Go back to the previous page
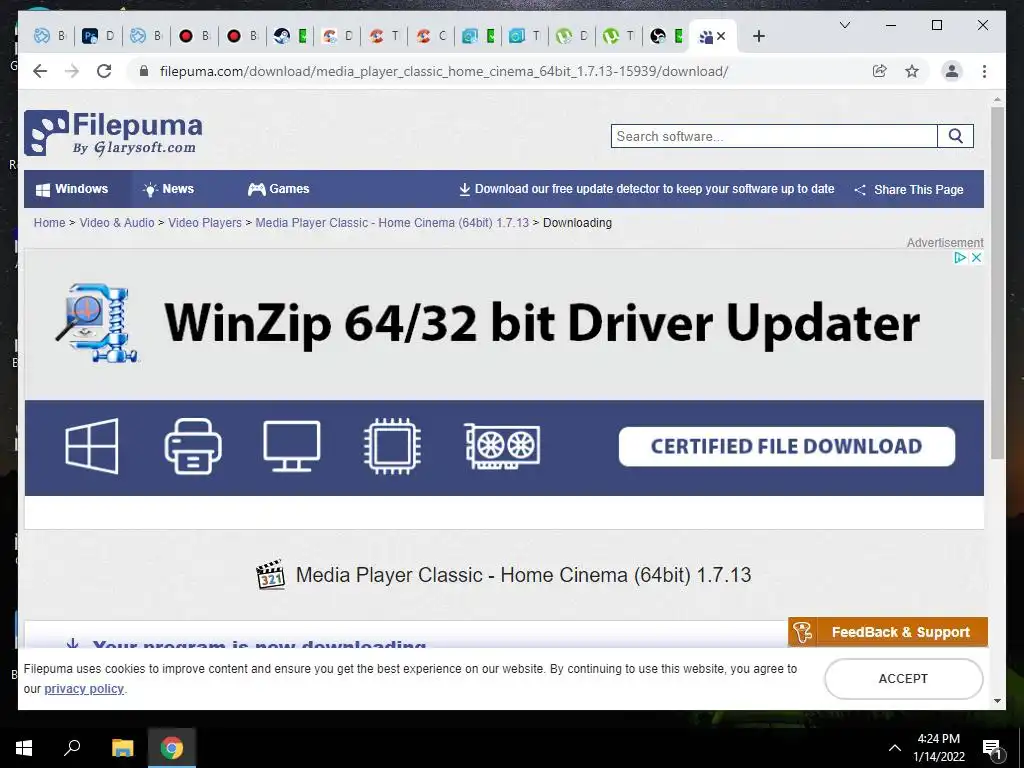The image size is (1024, 768). [x=40, y=71]
